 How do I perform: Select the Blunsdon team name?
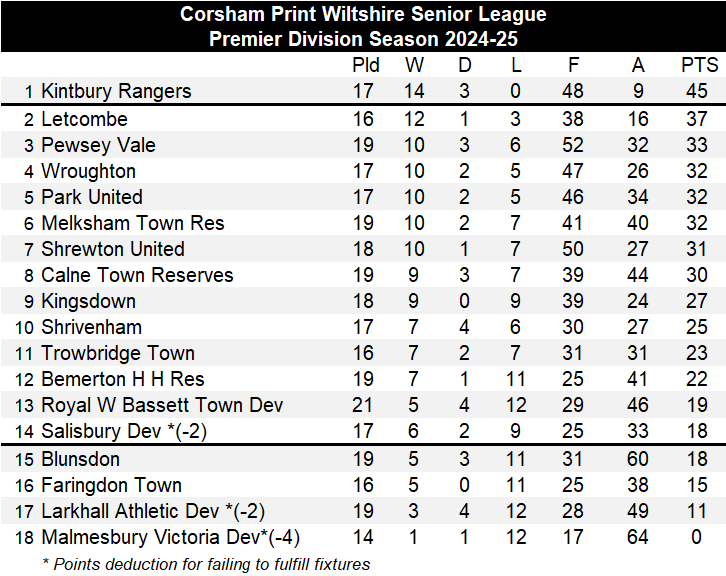click(80, 459)
